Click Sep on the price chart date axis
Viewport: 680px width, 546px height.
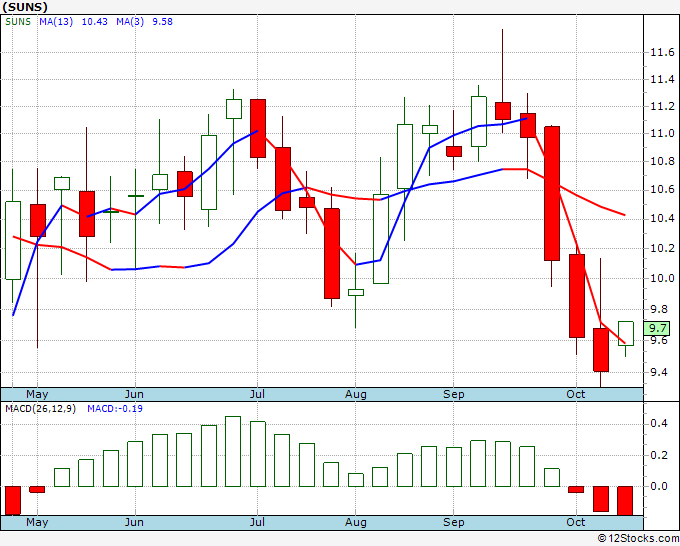click(x=454, y=394)
